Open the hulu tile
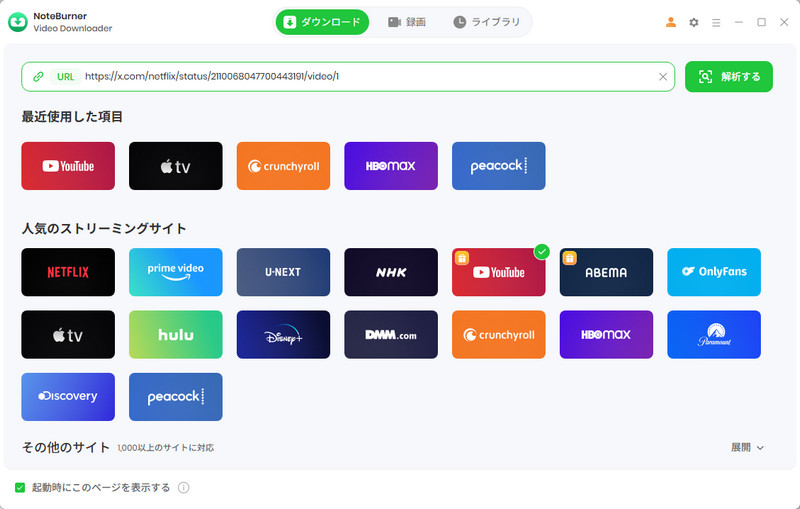Viewport: 800px width, 509px height. (176, 335)
